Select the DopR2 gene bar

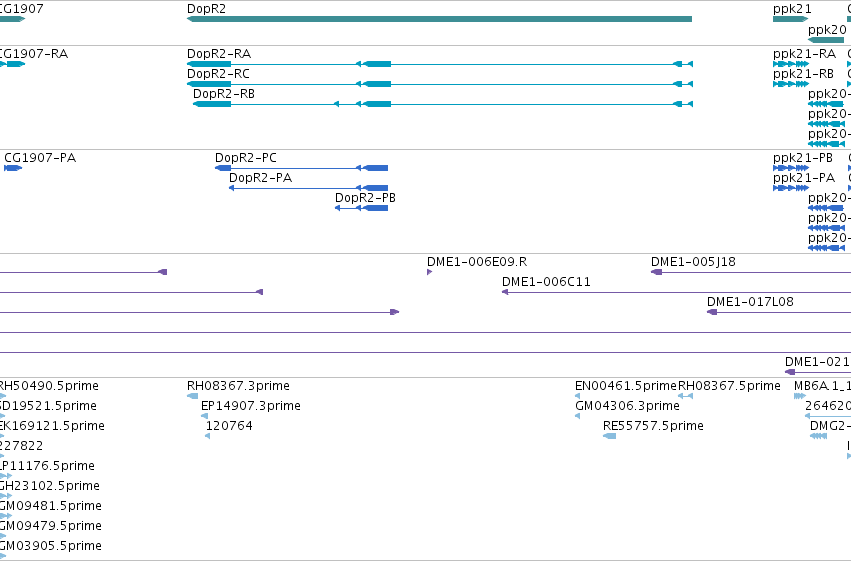(x=440, y=19)
